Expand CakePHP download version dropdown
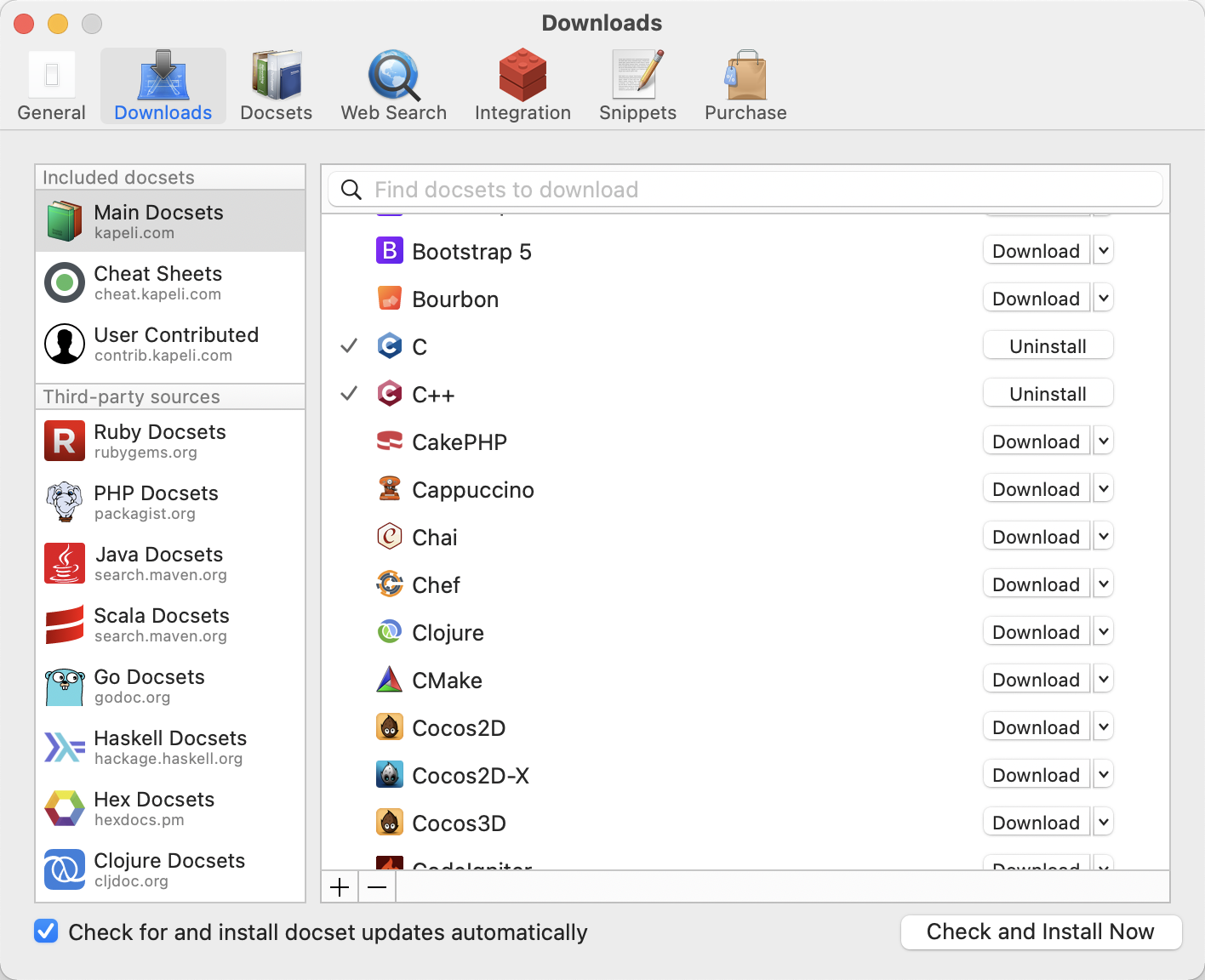The image size is (1205, 980). [1103, 442]
